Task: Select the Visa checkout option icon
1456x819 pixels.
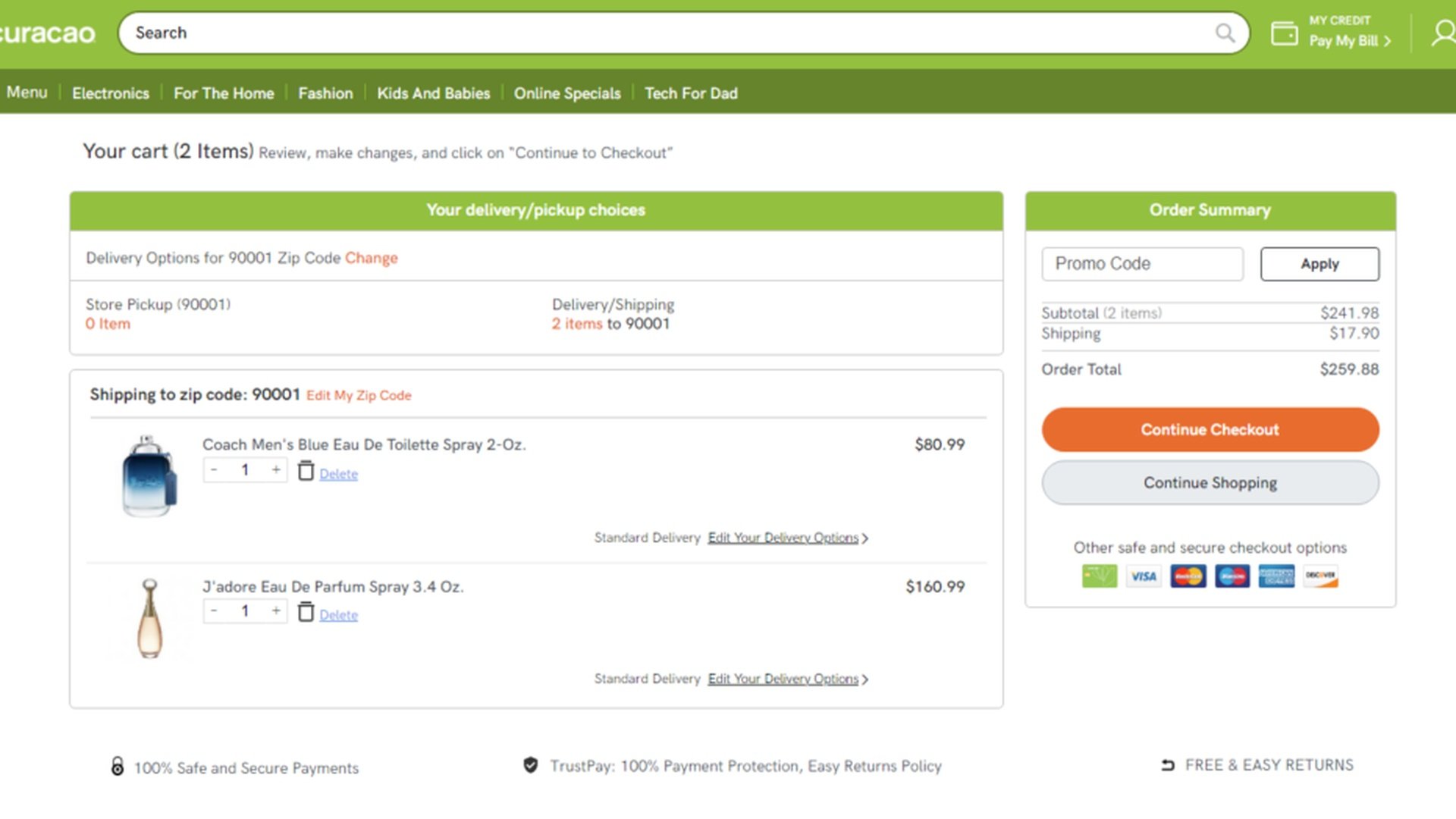Action: click(x=1143, y=576)
